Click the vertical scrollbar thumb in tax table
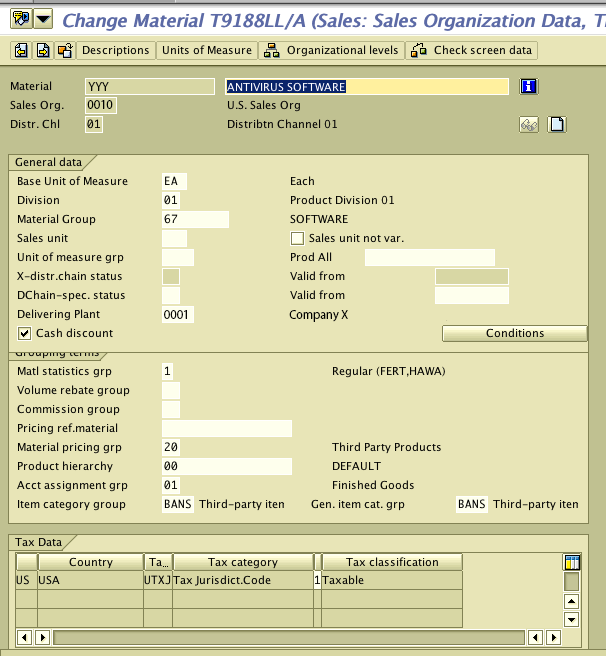Viewport: 606px width, 656px height. (x=571, y=582)
